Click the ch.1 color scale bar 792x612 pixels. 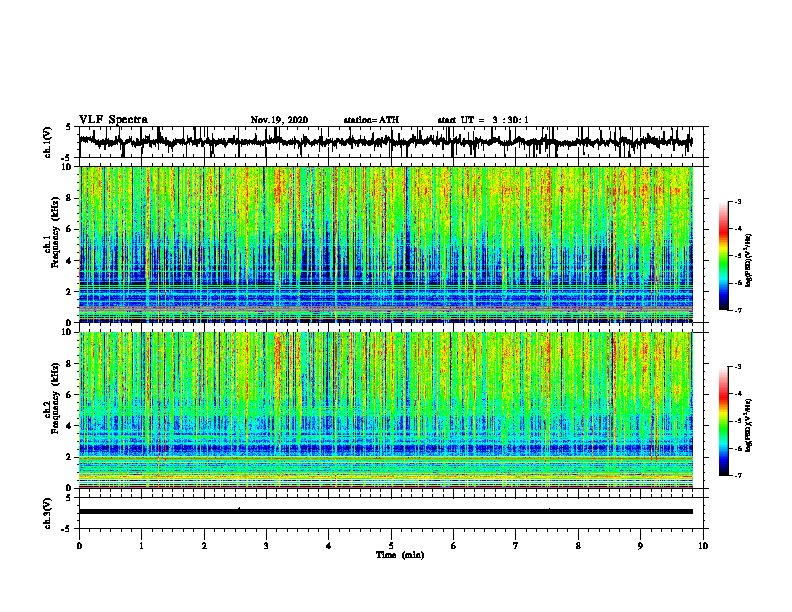724,256
